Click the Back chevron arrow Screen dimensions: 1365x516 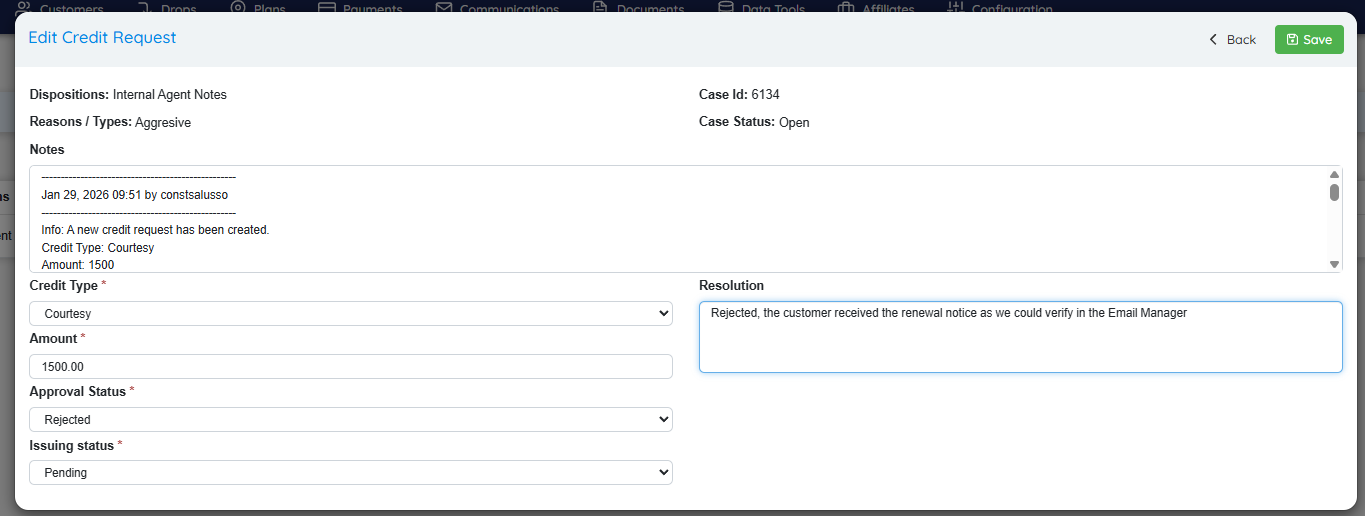pos(1213,40)
